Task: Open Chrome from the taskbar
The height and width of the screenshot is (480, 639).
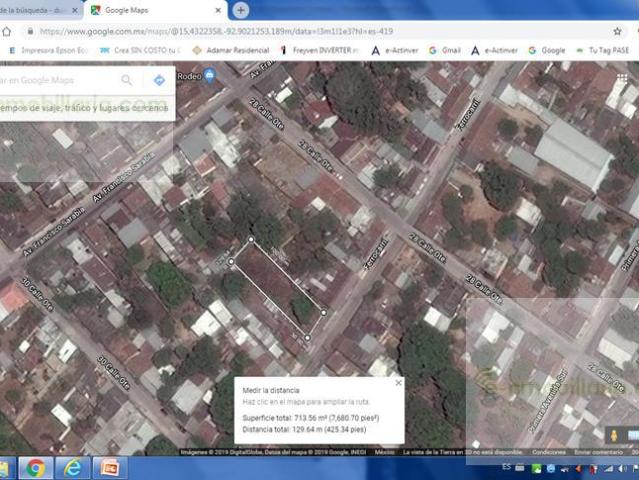Action: pyautogui.click(x=35, y=468)
